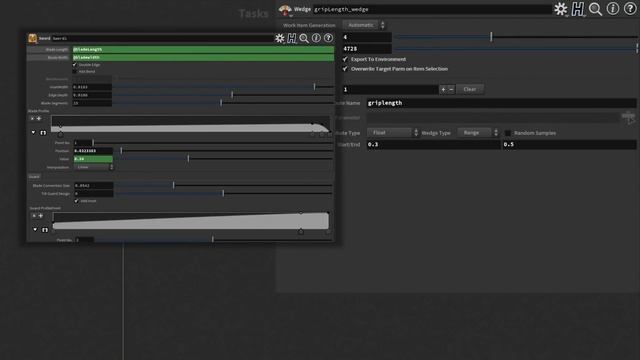The width and height of the screenshot is (640, 360).
Task: Collapse Blade Profile ramp controls arrow
Action: click(x=33, y=133)
